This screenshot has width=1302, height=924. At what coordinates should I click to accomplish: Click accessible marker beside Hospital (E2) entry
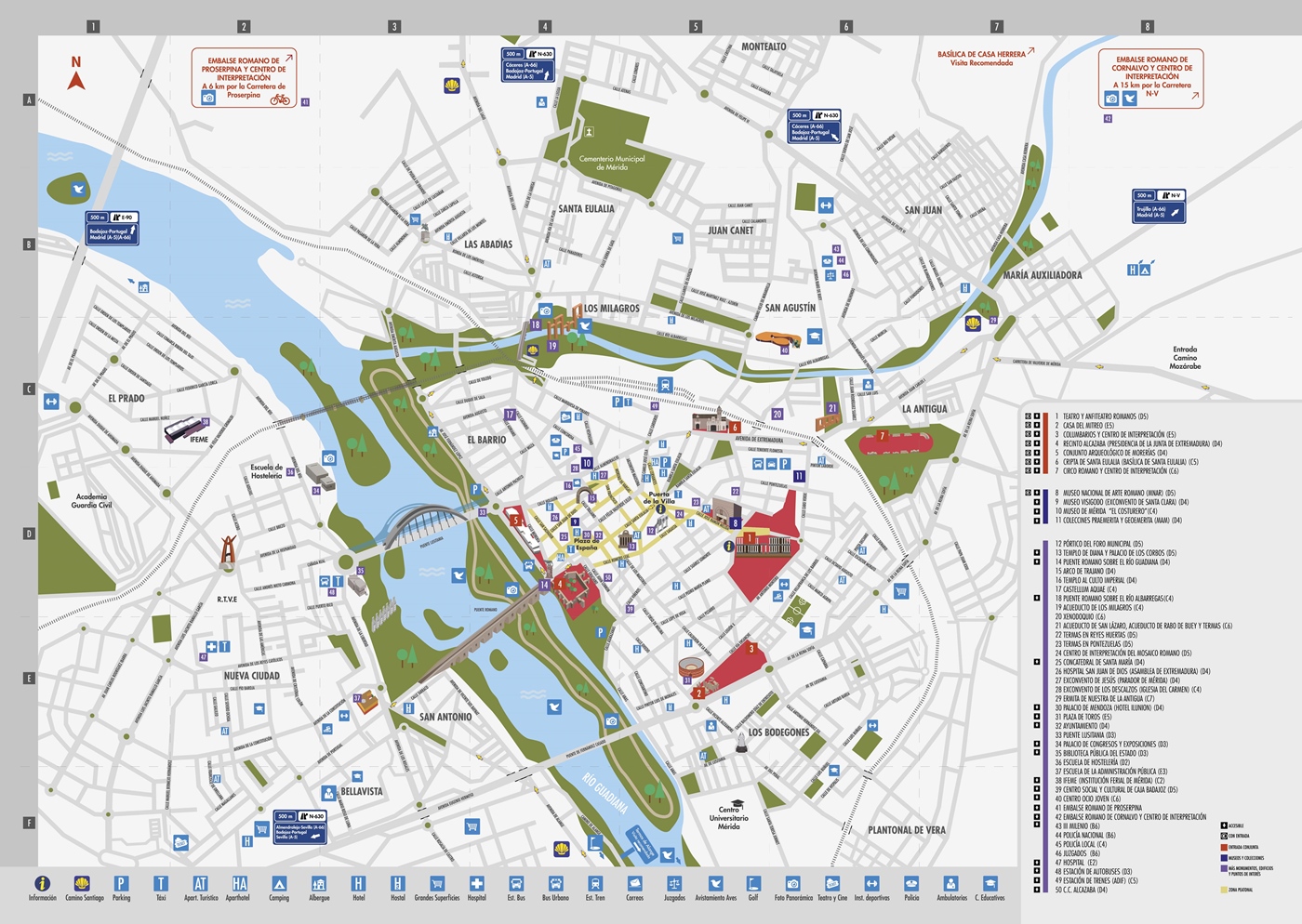click(x=1037, y=863)
